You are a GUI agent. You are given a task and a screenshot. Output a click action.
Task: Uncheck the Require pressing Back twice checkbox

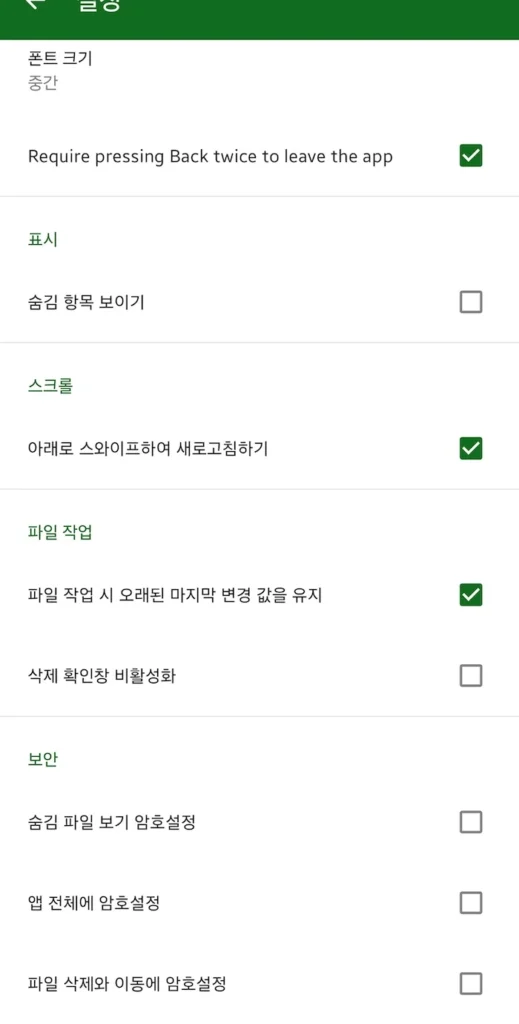(x=471, y=156)
